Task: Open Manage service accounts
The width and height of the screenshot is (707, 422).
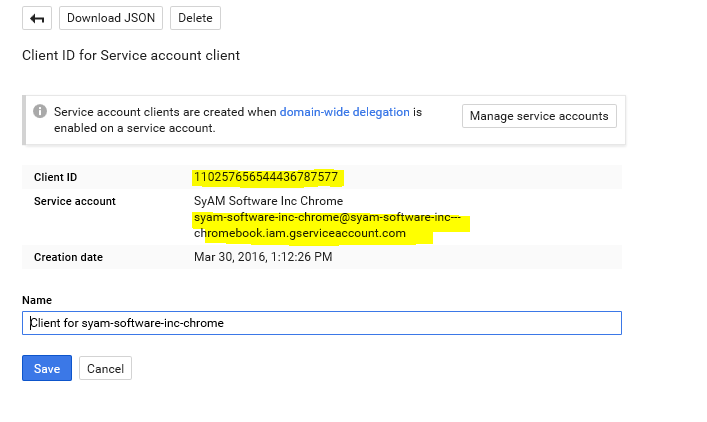Action: [x=539, y=116]
